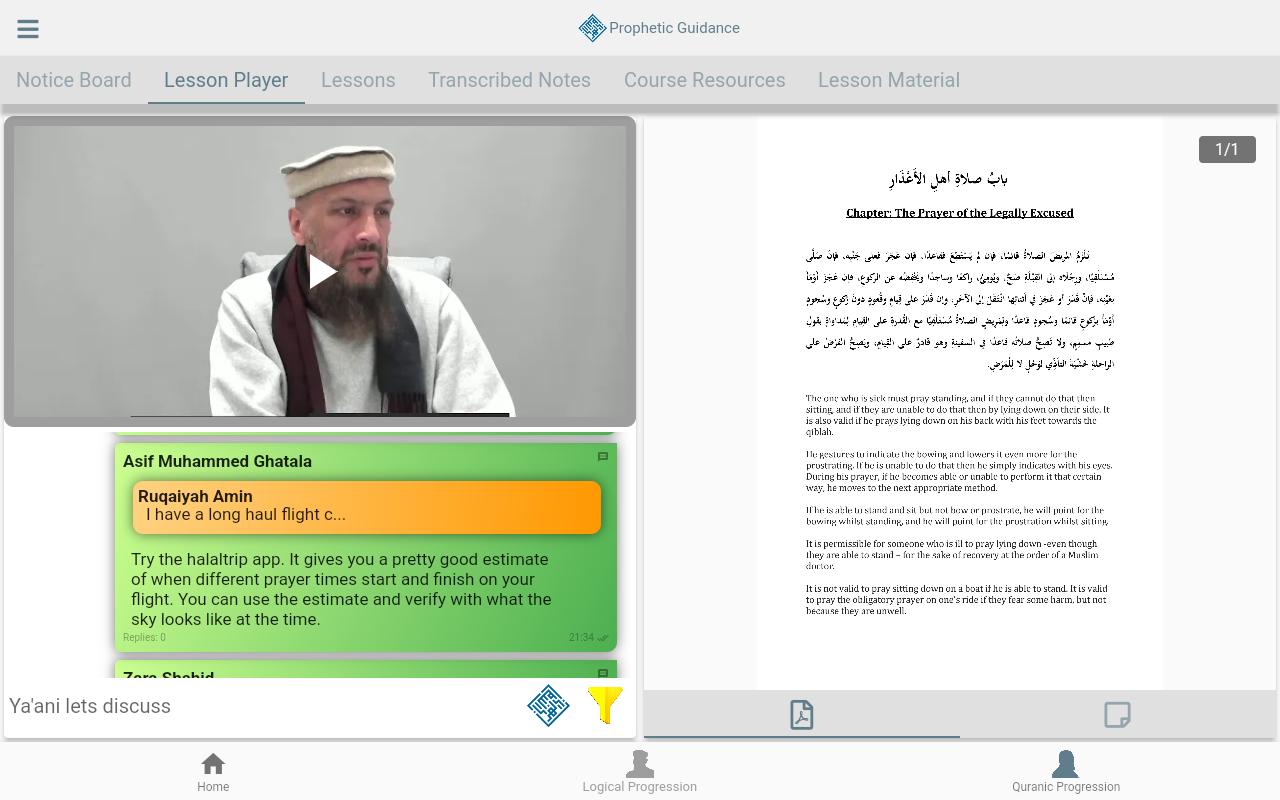
Task: Open the message icon on Zara Shahid's comment
Action: pyautogui.click(x=603, y=674)
